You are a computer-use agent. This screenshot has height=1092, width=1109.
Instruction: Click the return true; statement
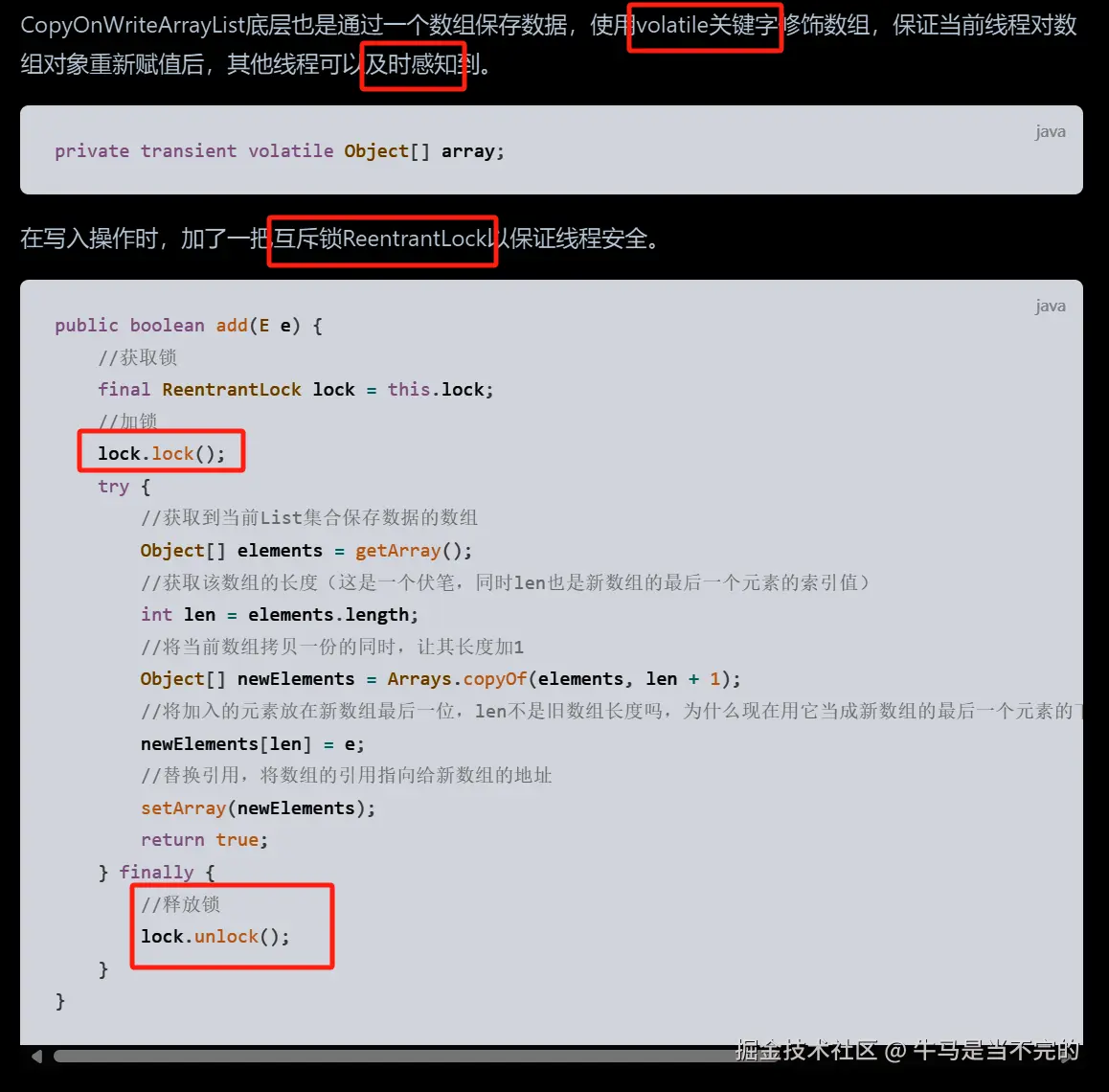tap(204, 839)
